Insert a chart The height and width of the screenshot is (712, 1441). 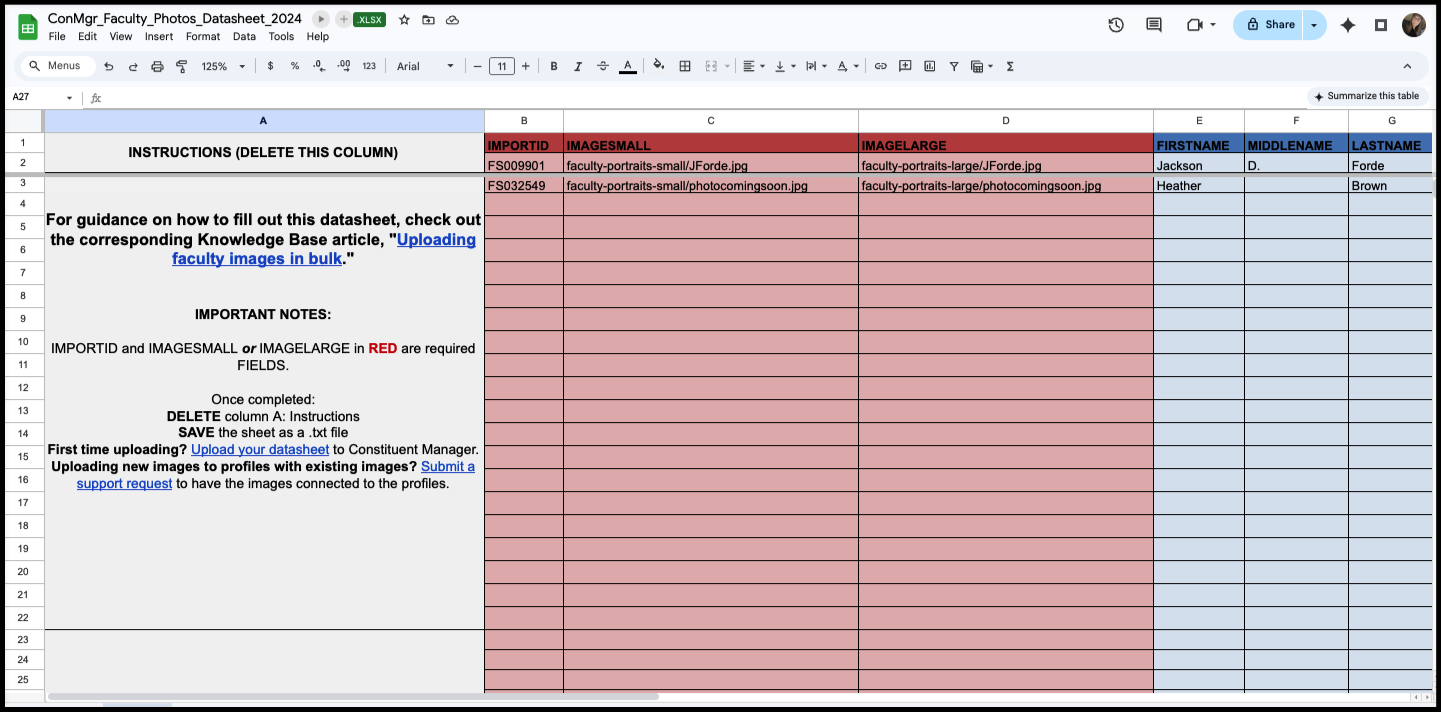[x=930, y=66]
